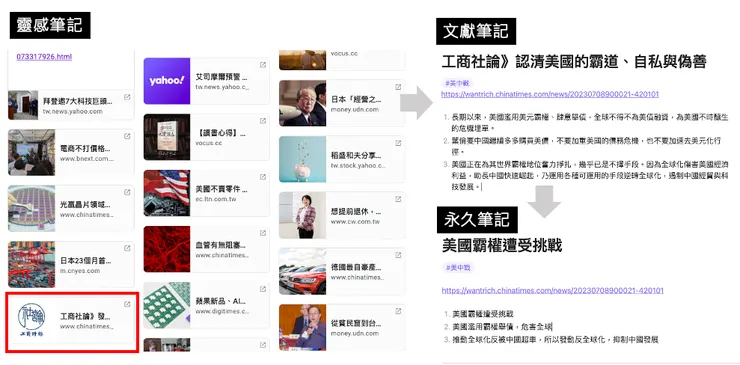Open external link icon on 美國不賣零件 card
The width and height of the screenshot is (740, 365).
[263, 177]
